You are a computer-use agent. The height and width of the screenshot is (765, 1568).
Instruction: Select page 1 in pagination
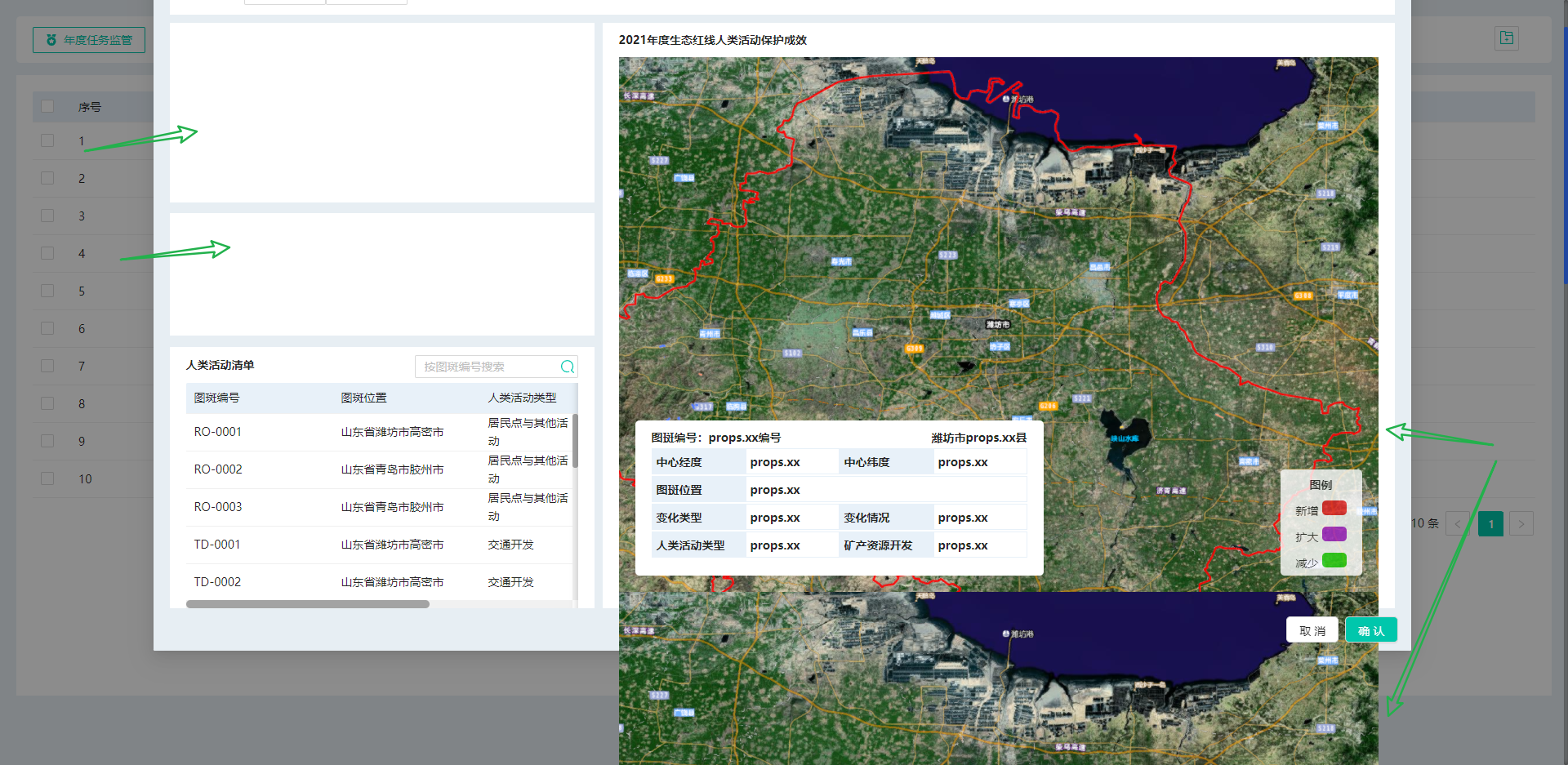pyautogui.click(x=1490, y=523)
